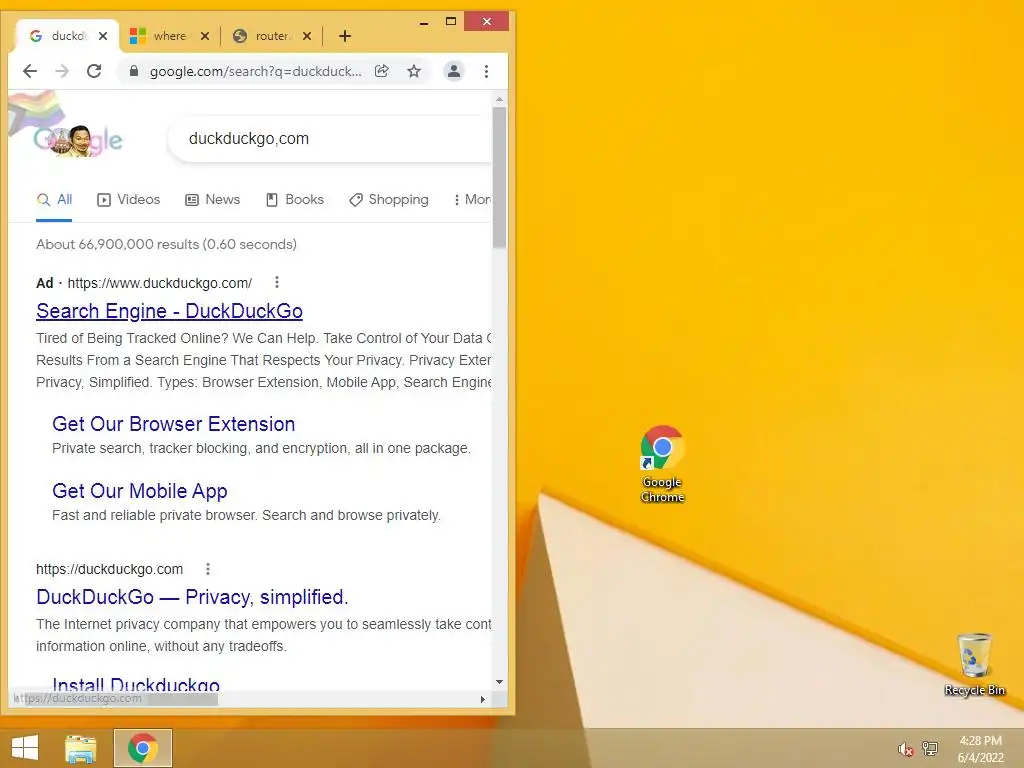
Task: Click the scrollbar down arrow
Action: click(x=500, y=682)
